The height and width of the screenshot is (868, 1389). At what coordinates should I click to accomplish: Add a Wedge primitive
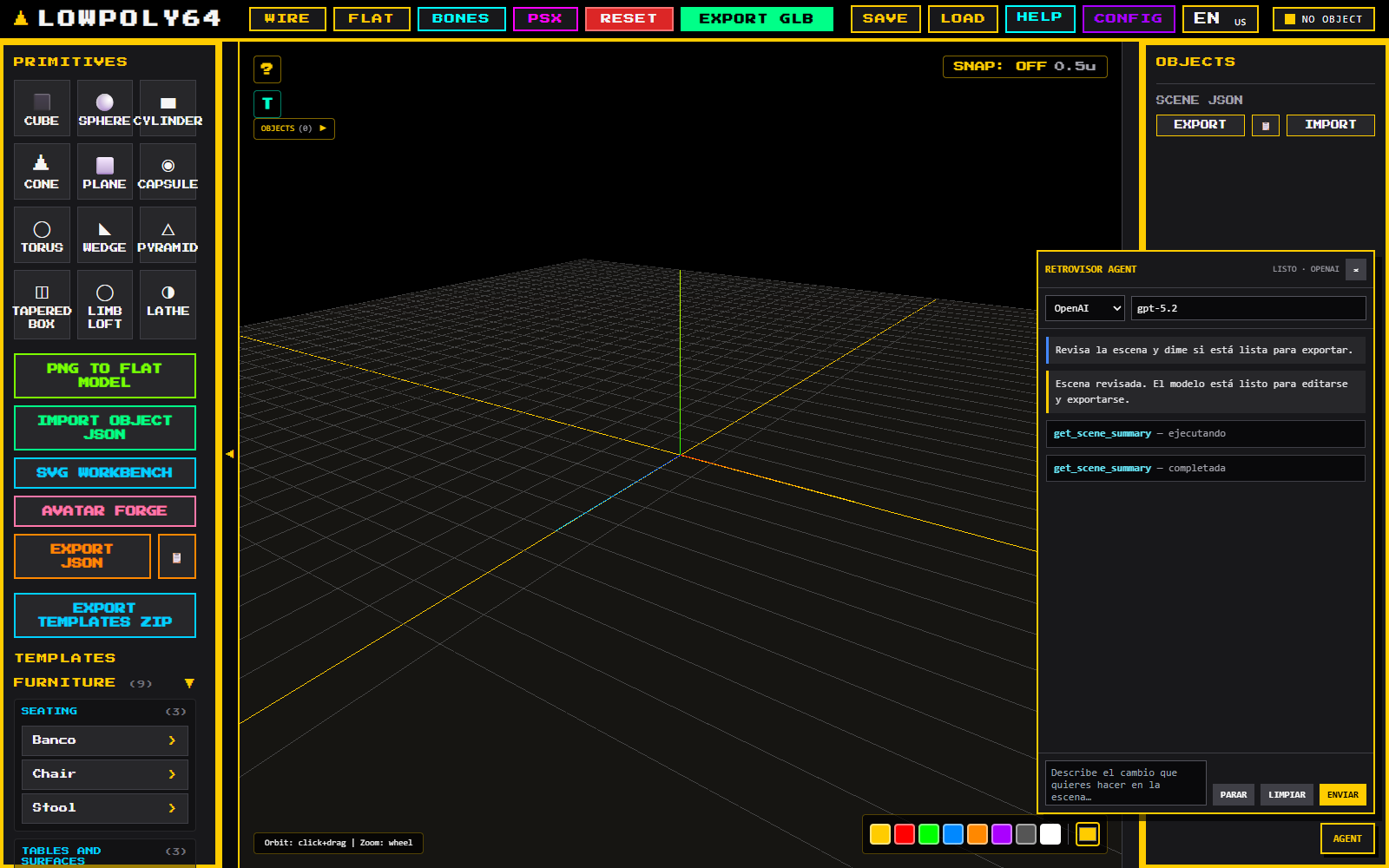(x=104, y=235)
